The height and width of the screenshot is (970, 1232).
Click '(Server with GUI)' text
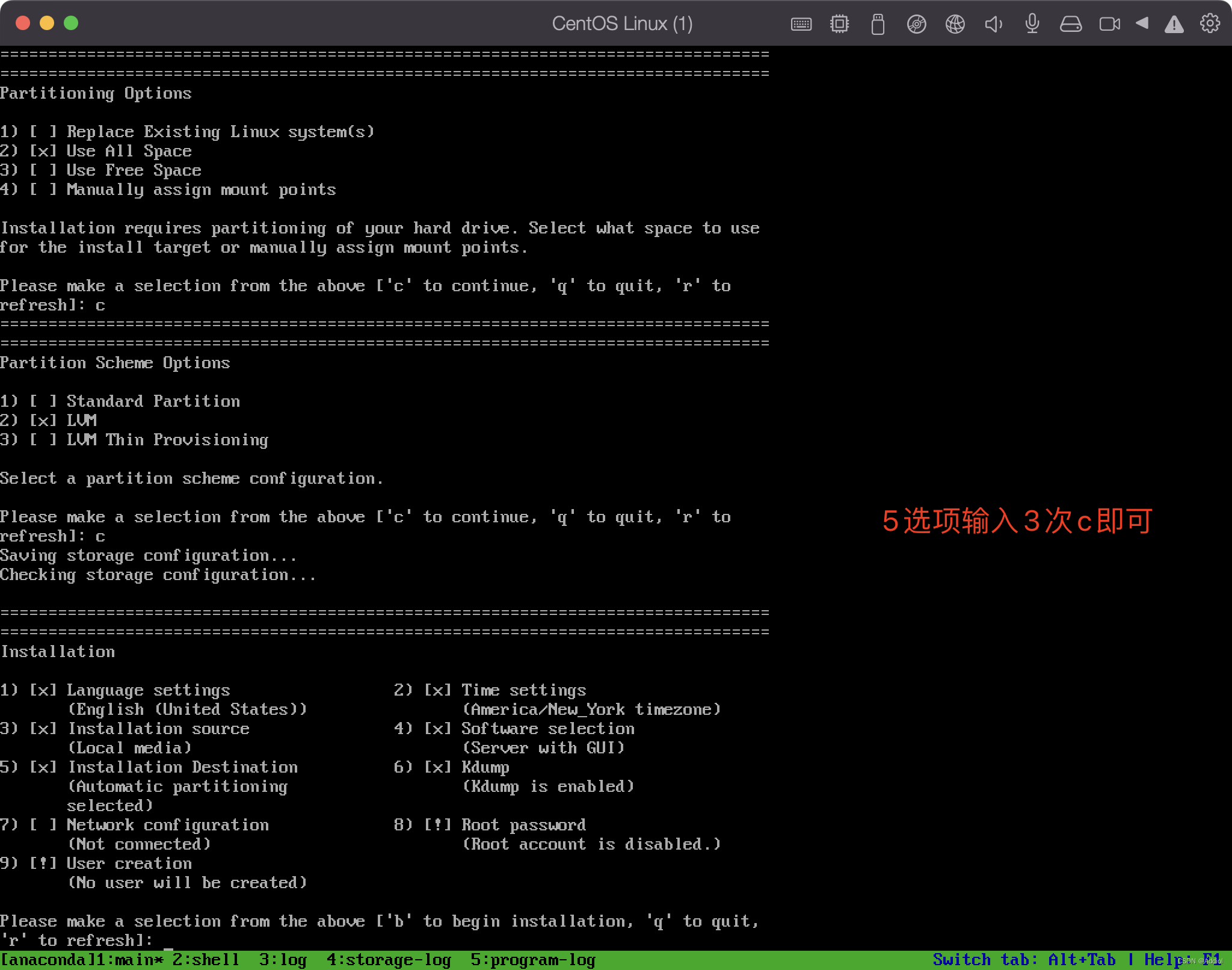543,748
